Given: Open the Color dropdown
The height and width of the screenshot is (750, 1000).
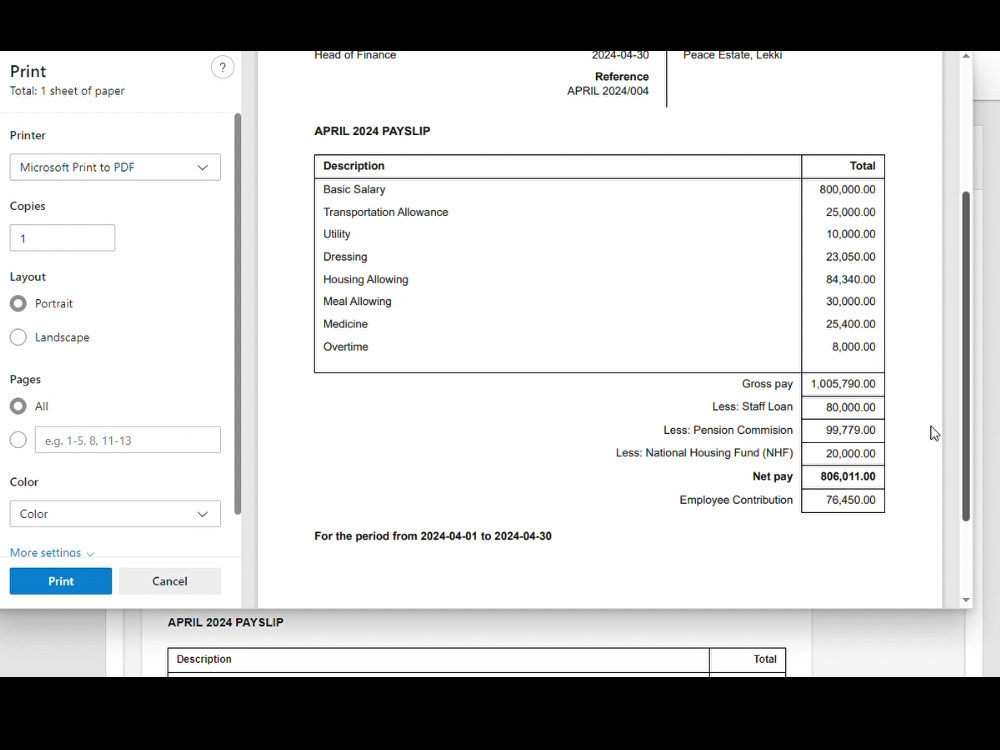Looking at the screenshot, I should point(115,514).
